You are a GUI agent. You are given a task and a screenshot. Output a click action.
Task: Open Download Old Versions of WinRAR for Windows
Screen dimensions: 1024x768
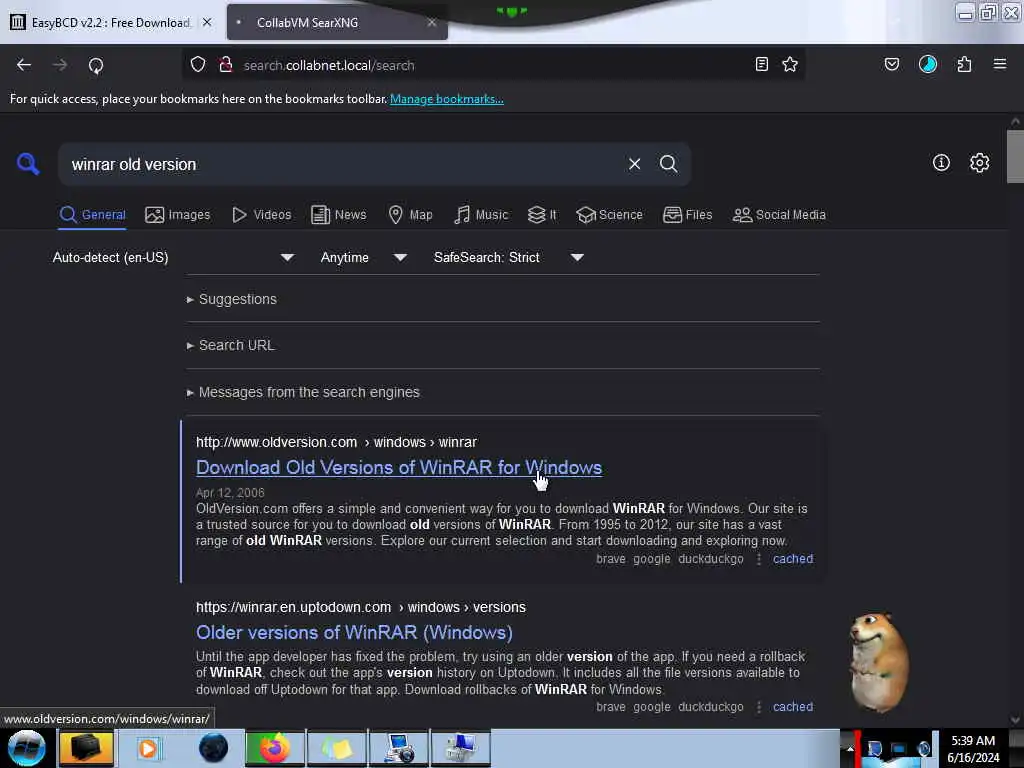point(399,468)
